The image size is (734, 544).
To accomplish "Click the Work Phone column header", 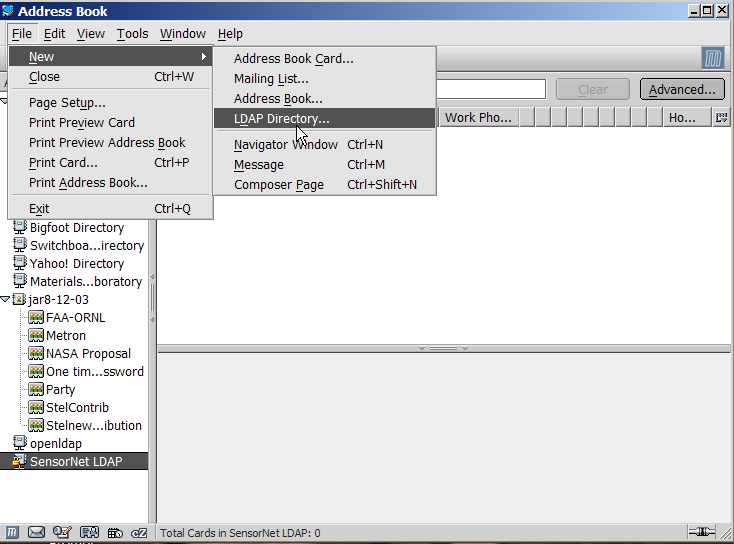I will coord(478,118).
